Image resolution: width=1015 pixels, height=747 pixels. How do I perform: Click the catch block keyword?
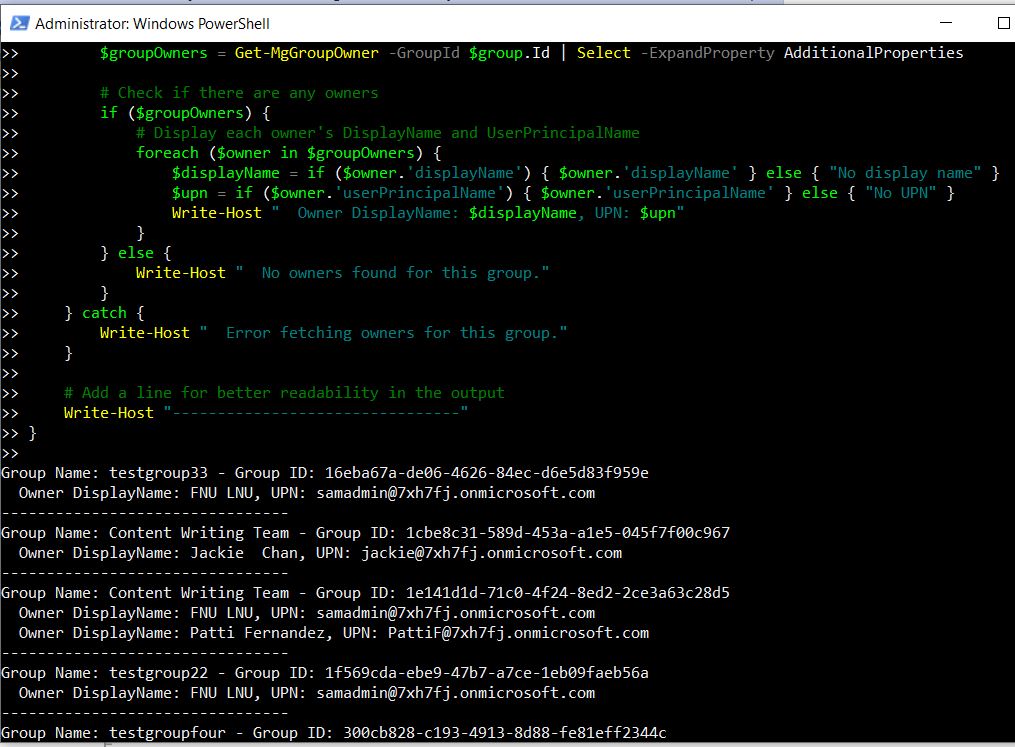(104, 312)
